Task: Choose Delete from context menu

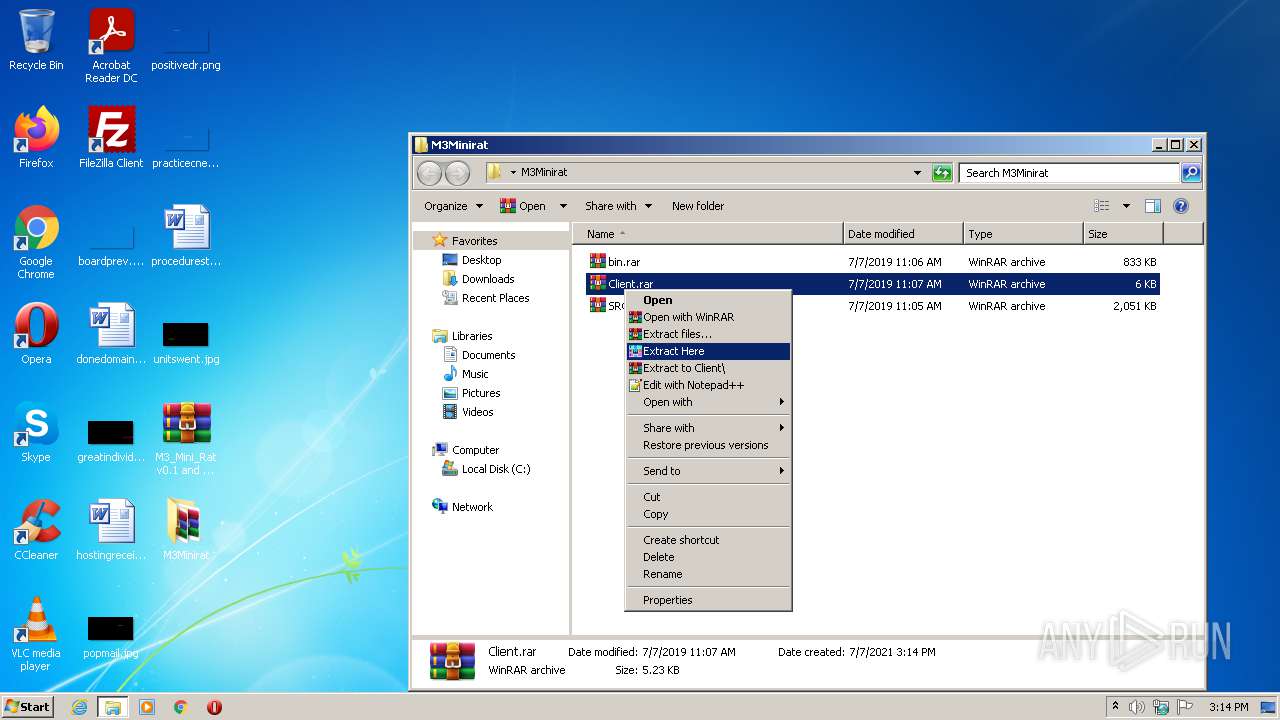Action: coord(708,557)
